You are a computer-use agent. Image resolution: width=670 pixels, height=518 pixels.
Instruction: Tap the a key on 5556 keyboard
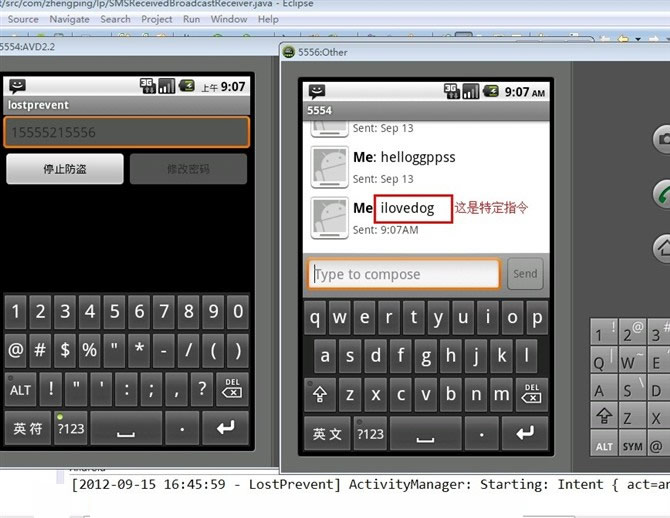click(325, 356)
